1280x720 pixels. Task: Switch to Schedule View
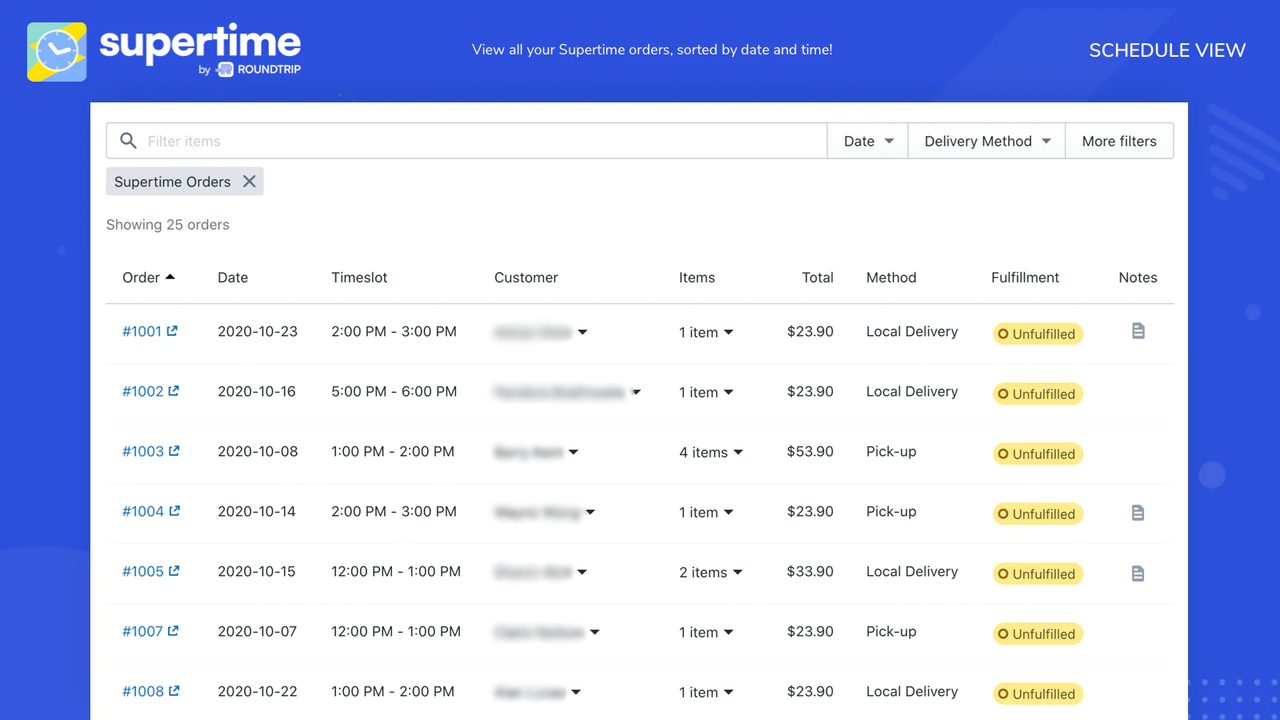[x=1167, y=49]
